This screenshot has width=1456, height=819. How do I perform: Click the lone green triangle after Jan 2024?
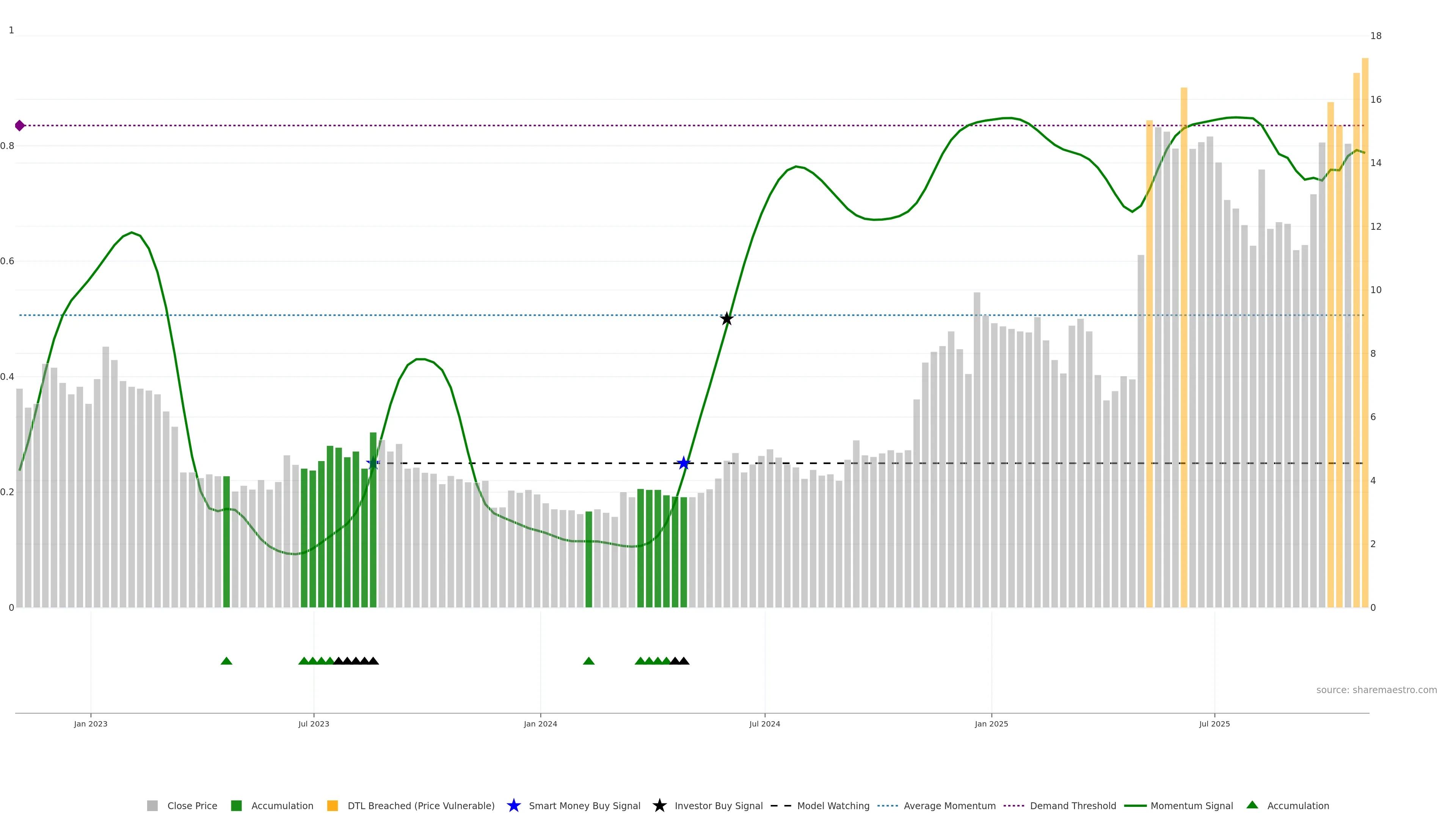[588, 661]
